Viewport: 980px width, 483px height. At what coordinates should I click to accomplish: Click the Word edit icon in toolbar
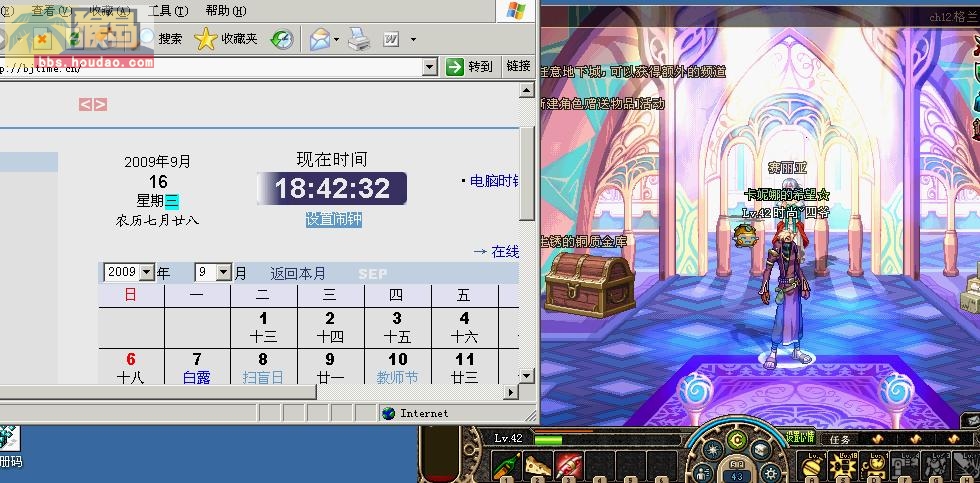point(391,39)
